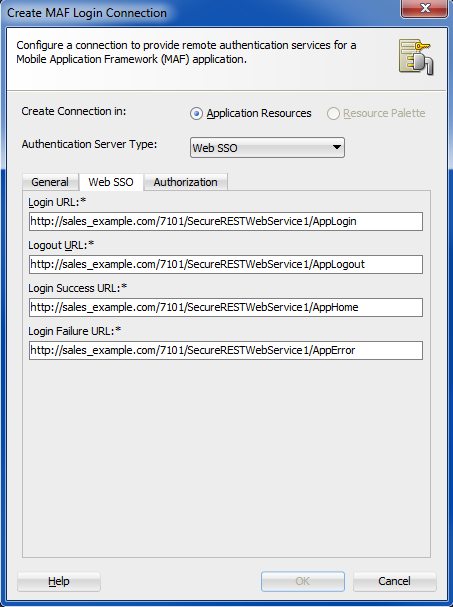Click the login connection key icon
This screenshot has width=453, height=607.
[416, 57]
